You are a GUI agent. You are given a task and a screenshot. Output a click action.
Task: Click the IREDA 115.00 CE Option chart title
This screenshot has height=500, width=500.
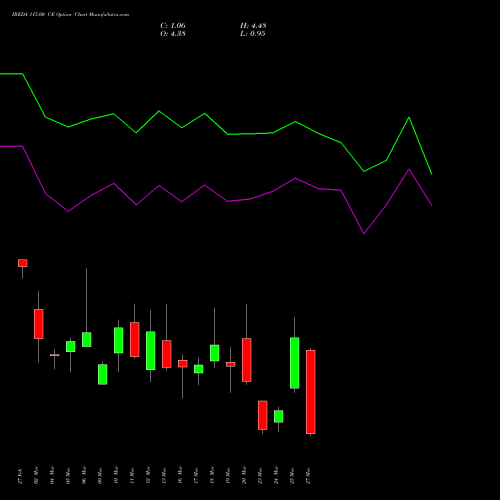[70, 15]
